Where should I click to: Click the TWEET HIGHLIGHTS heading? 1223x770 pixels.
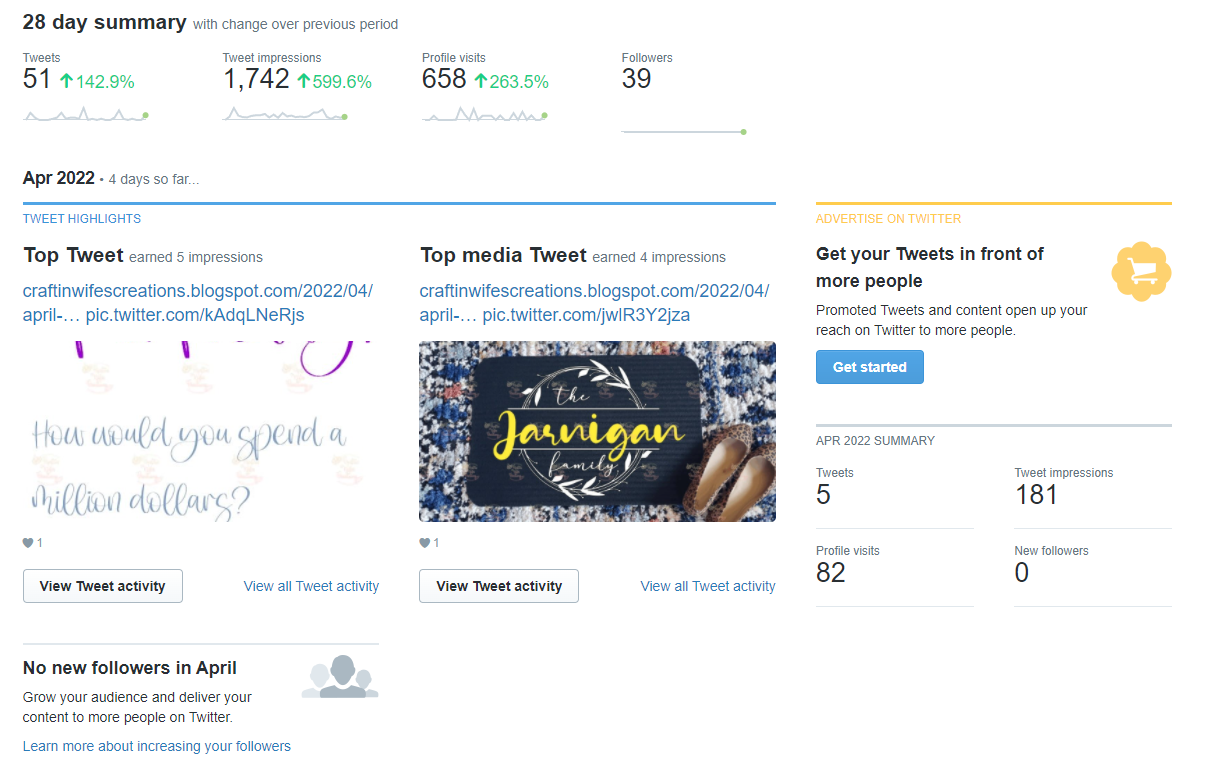(x=82, y=219)
